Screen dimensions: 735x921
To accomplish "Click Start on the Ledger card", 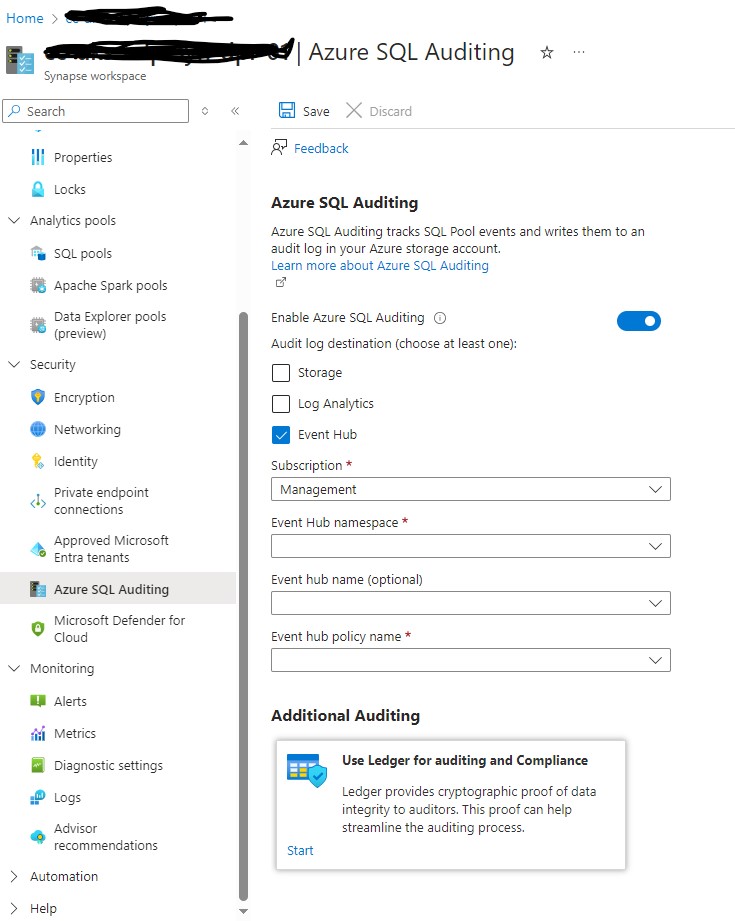I will tap(300, 851).
